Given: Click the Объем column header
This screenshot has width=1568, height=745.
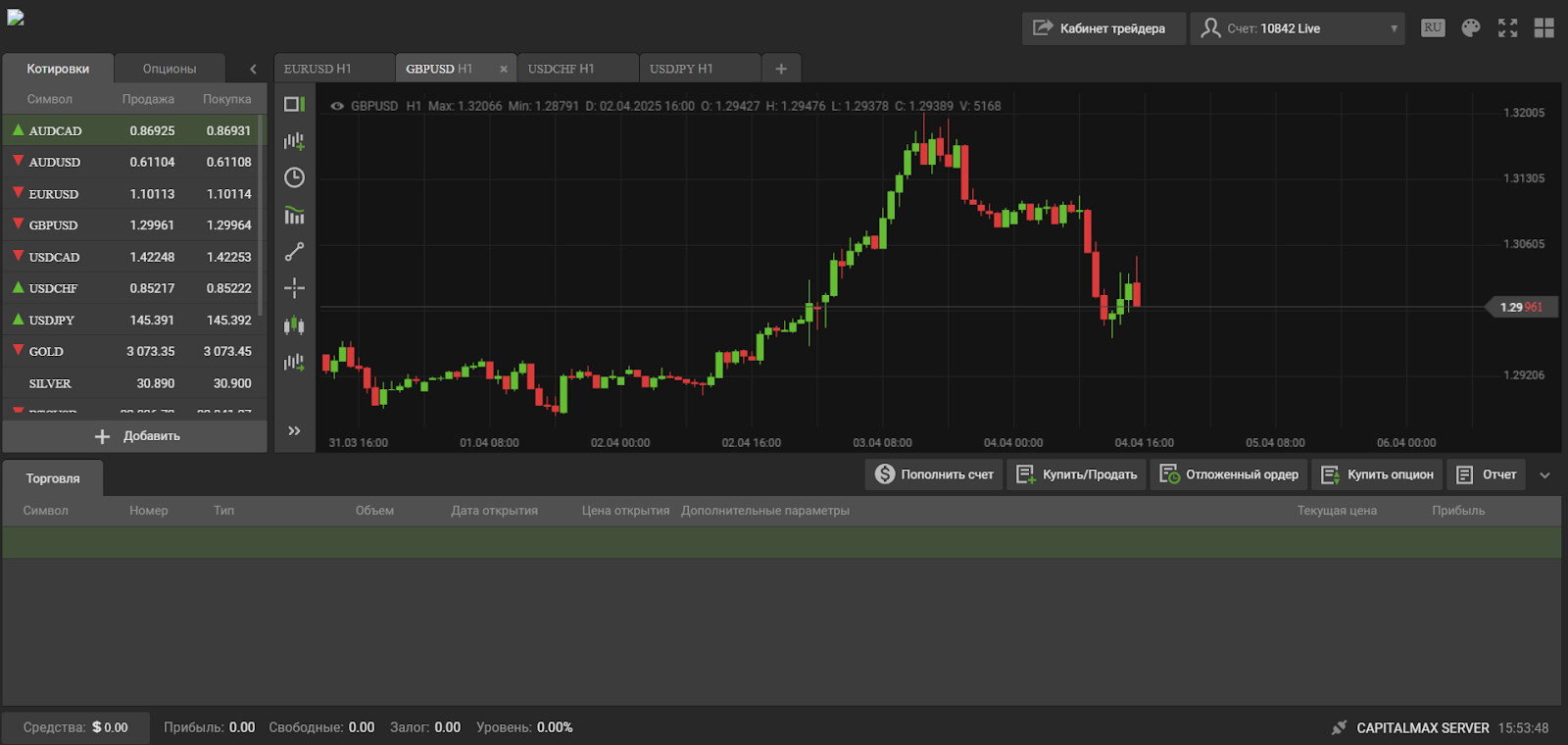Looking at the screenshot, I should tap(374, 511).
